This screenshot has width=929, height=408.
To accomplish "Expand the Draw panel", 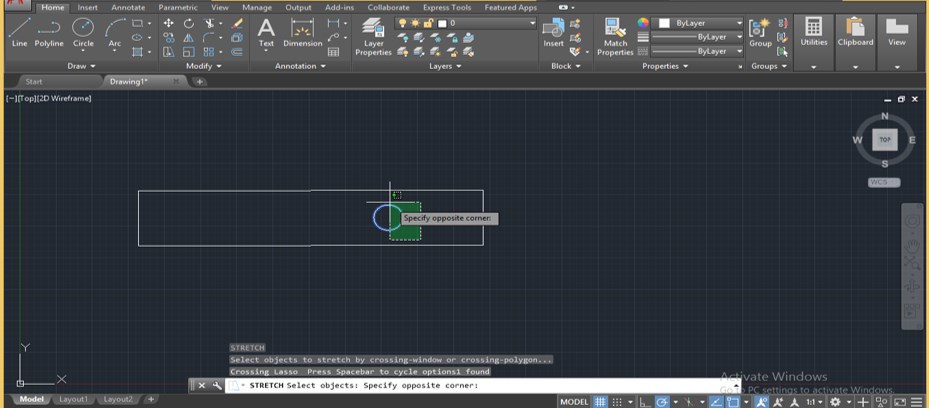I will coord(81,66).
